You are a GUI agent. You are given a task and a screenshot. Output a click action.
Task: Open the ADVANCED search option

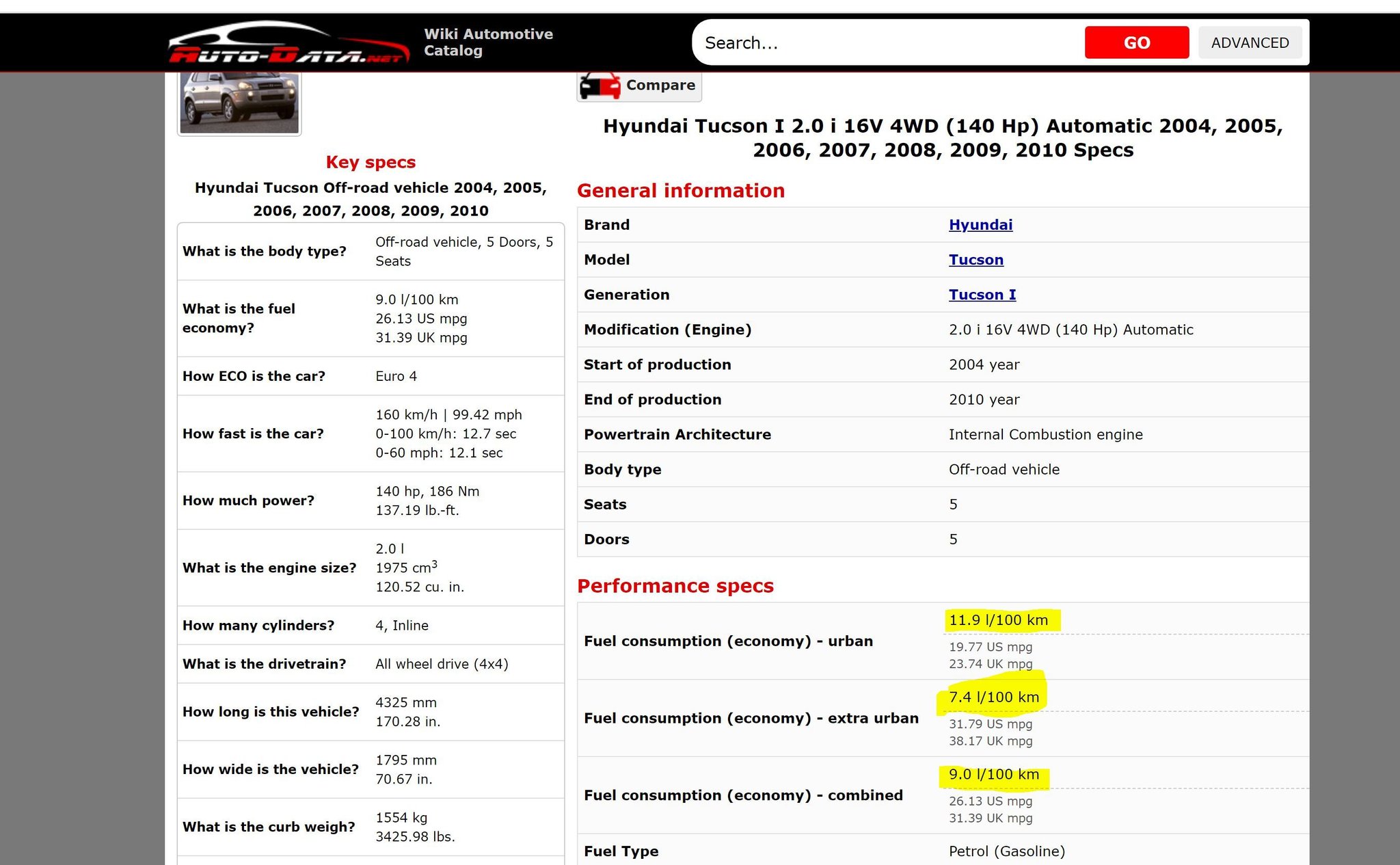1250,43
